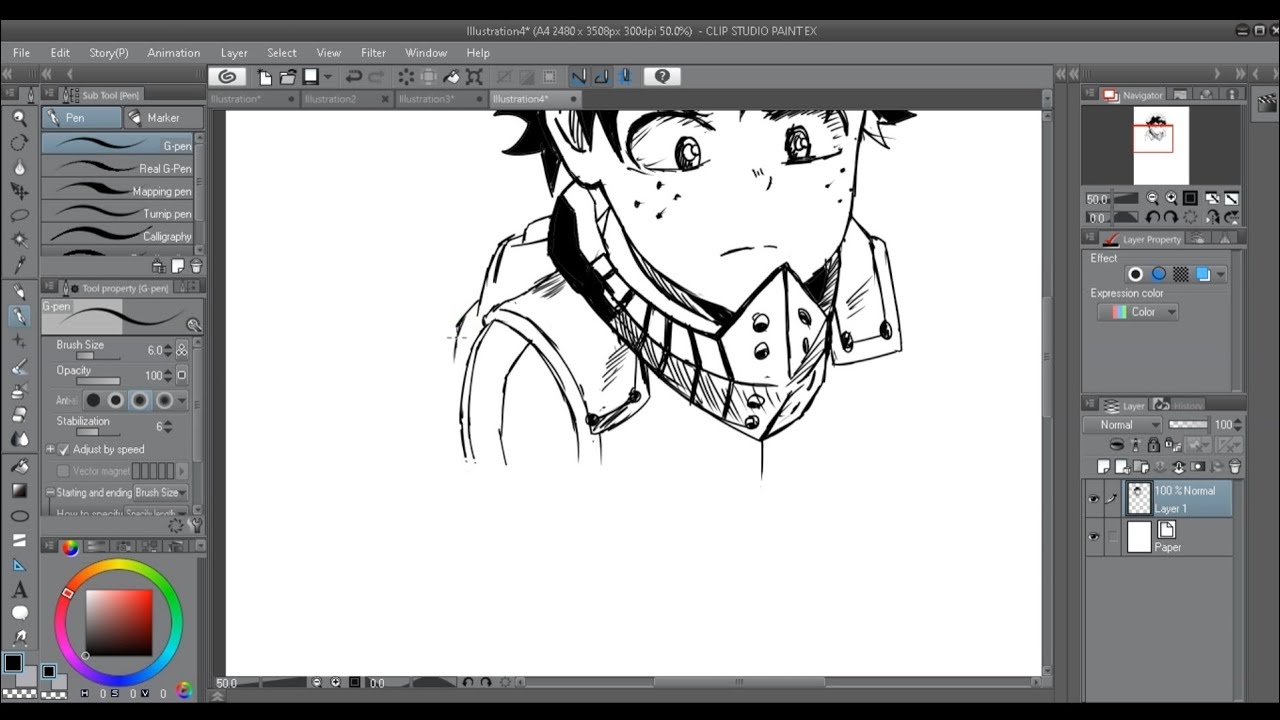Select the Turnip pen brush
Screen dimensions: 1280x720
point(118,214)
